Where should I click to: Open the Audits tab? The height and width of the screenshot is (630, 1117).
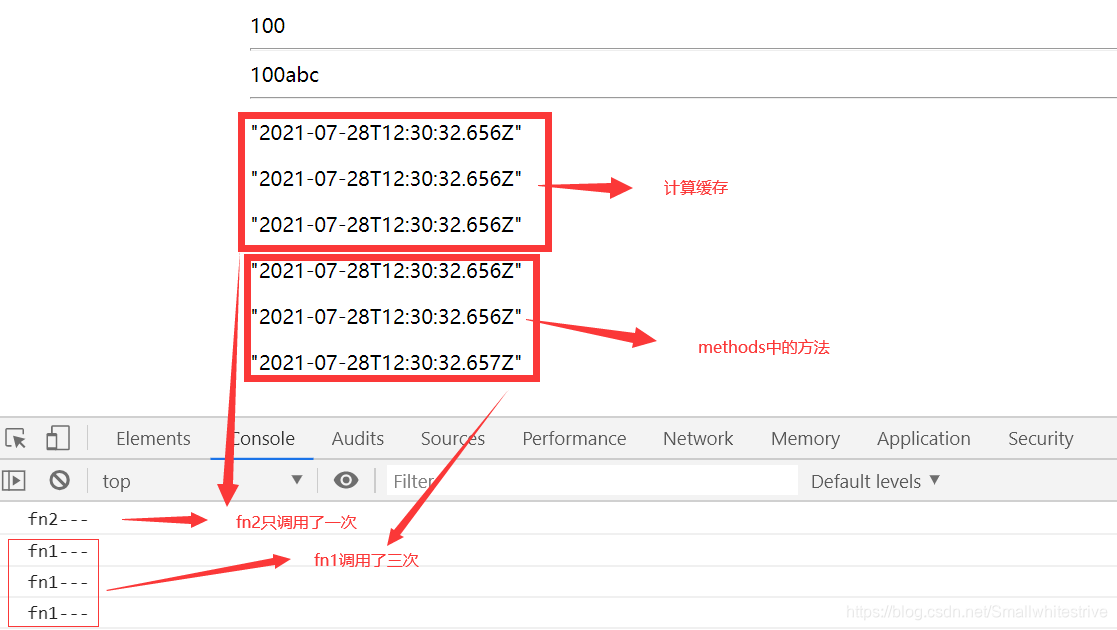[x=358, y=439]
